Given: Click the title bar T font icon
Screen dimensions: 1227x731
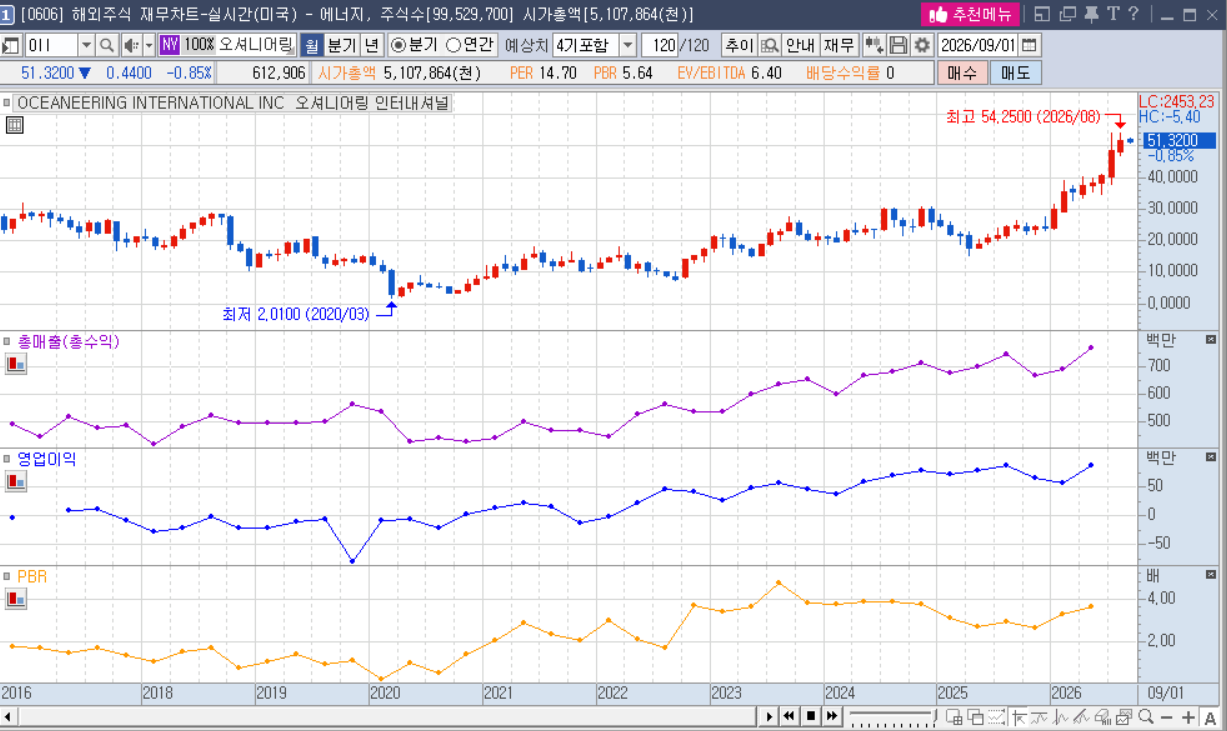Looking at the screenshot, I should pos(1112,14).
